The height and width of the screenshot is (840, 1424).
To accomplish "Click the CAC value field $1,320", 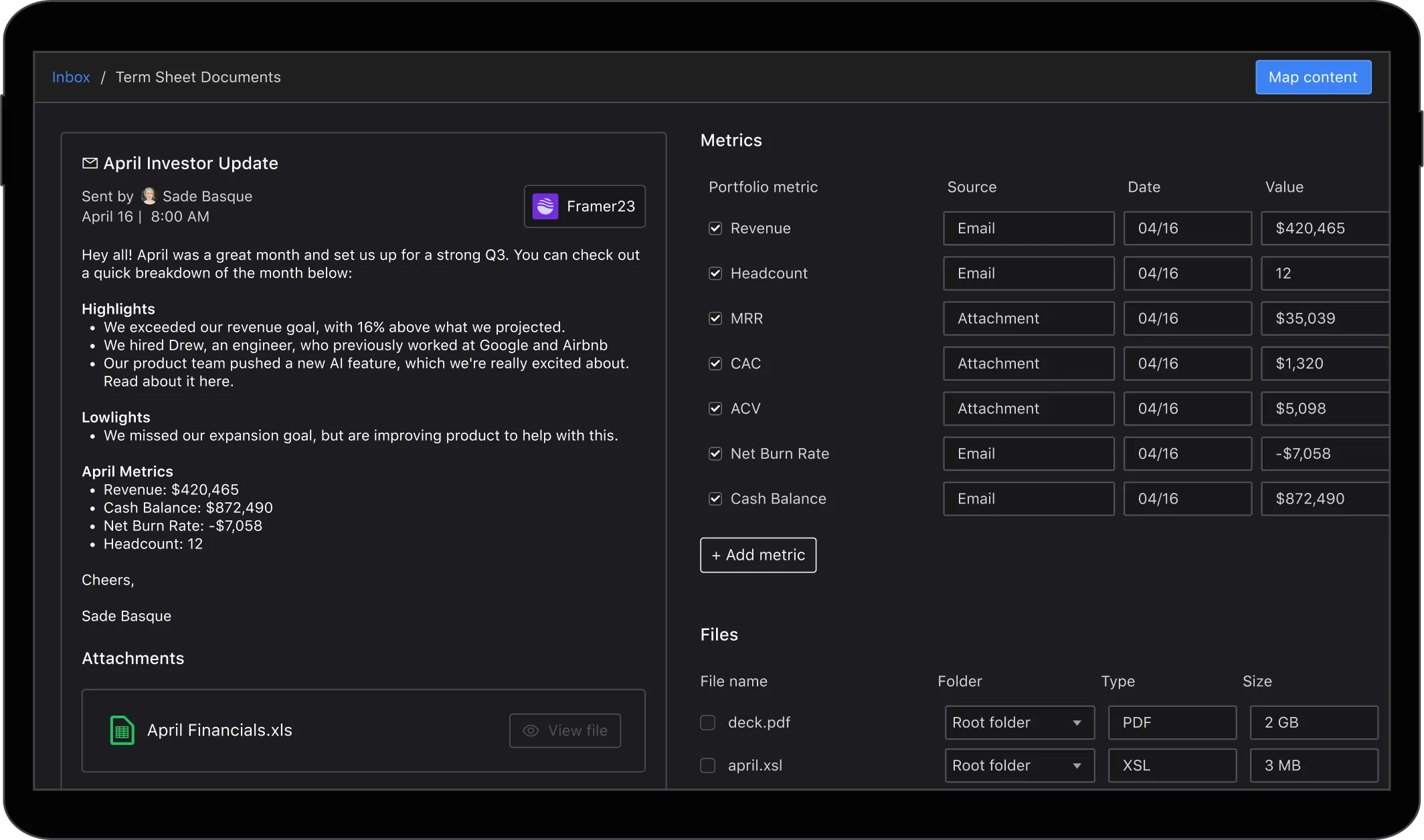I will click(1325, 363).
